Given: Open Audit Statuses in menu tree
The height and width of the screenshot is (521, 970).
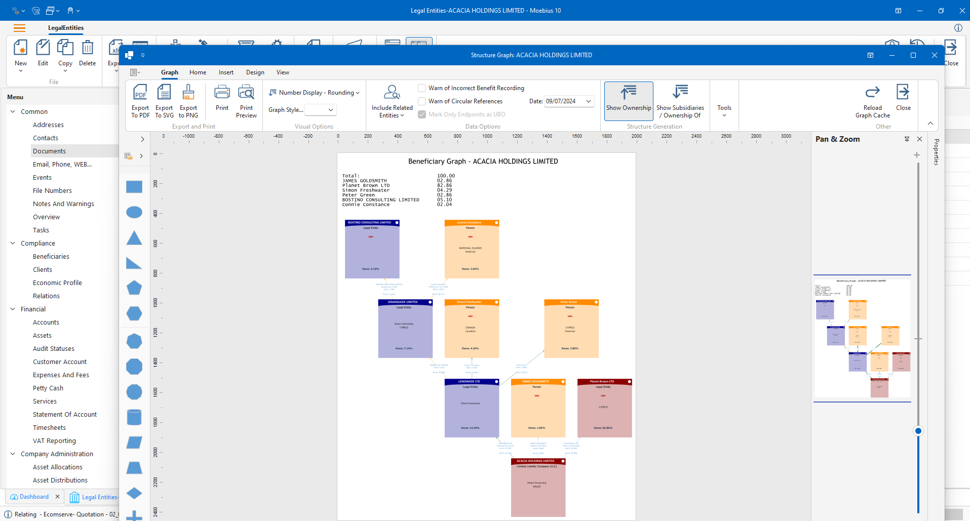Looking at the screenshot, I should [x=53, y=348].
